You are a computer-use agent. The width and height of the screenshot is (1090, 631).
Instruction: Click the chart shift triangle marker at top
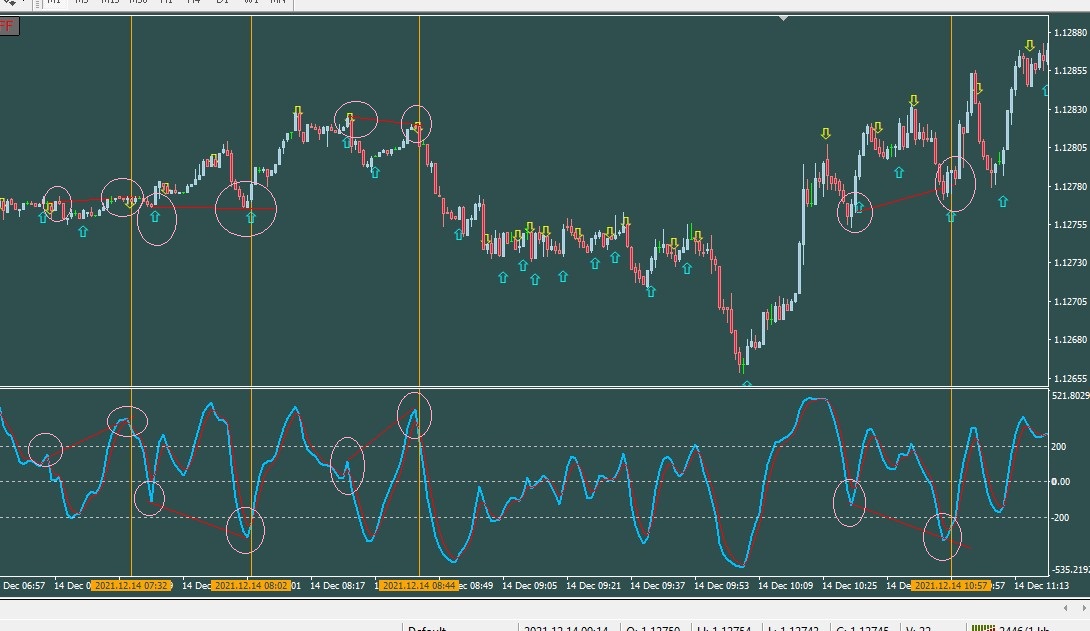(x=783, y=18)
